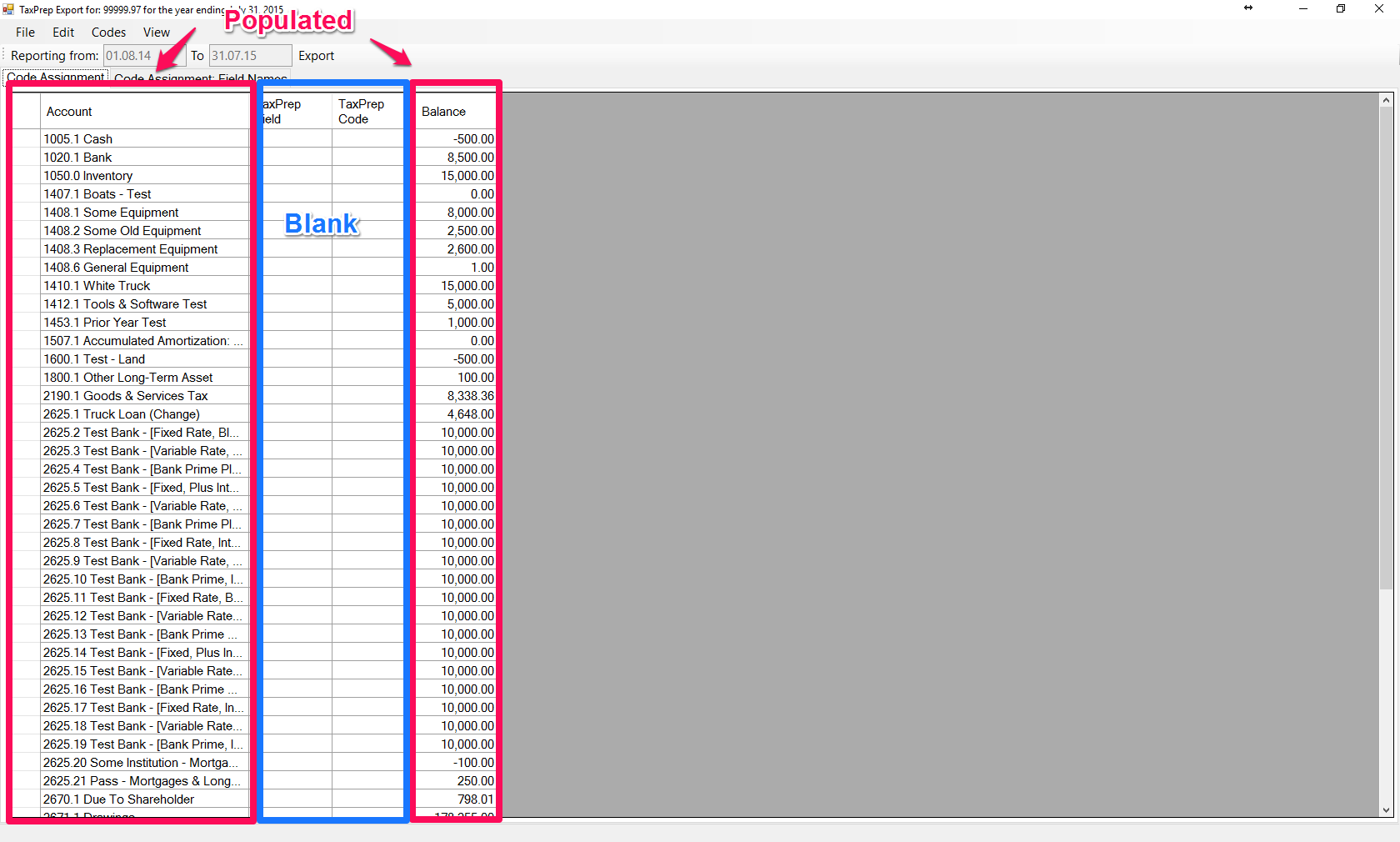This screenshot has width=1400, height=842.
Task: Click the double-headed arrow icon in title bar
Action: coord(1248,8)
